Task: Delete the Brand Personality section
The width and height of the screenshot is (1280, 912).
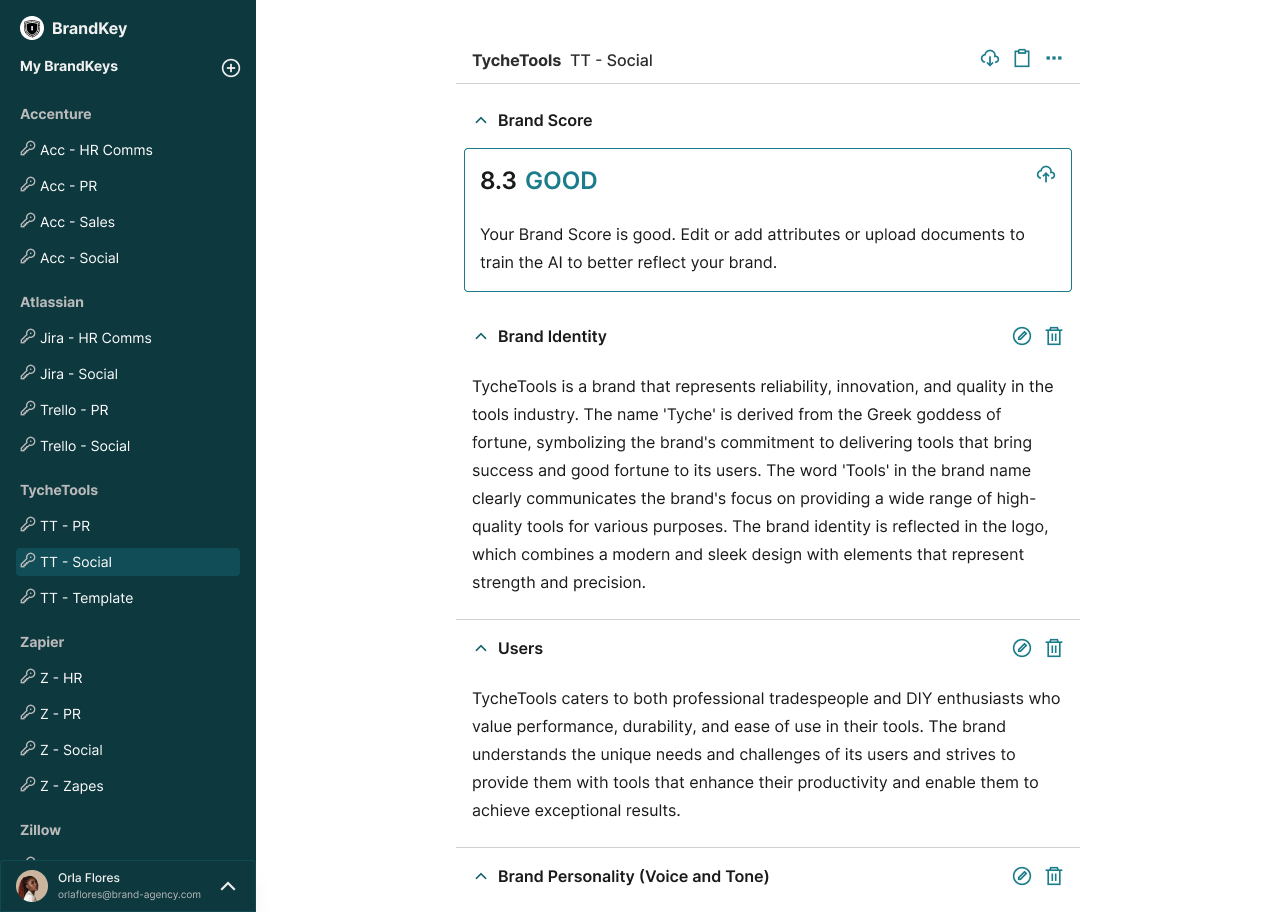Action: coord(1054,876)
